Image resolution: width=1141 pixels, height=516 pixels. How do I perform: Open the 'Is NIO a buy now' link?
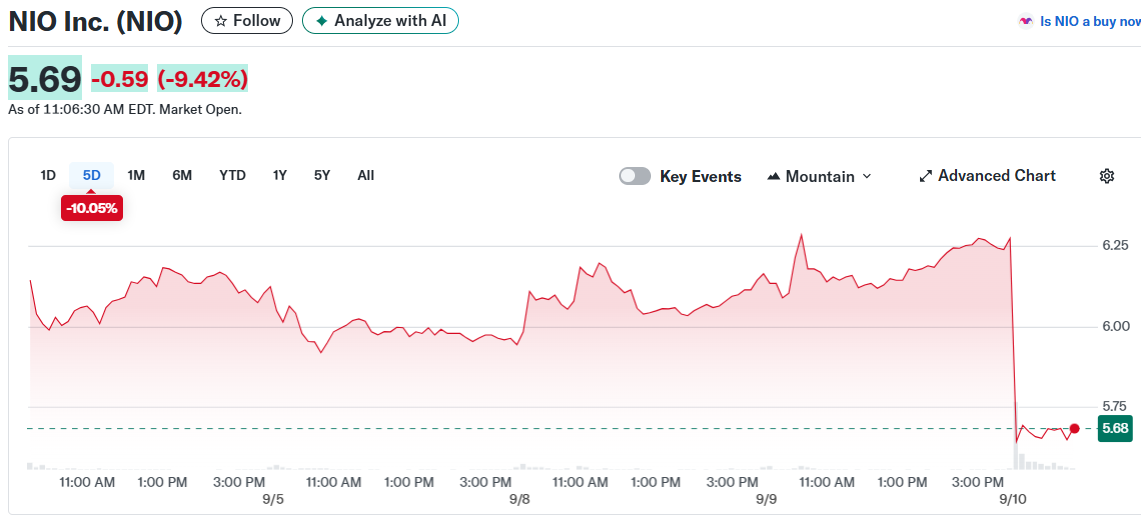pyautogui.click(x=1090, y=22)
